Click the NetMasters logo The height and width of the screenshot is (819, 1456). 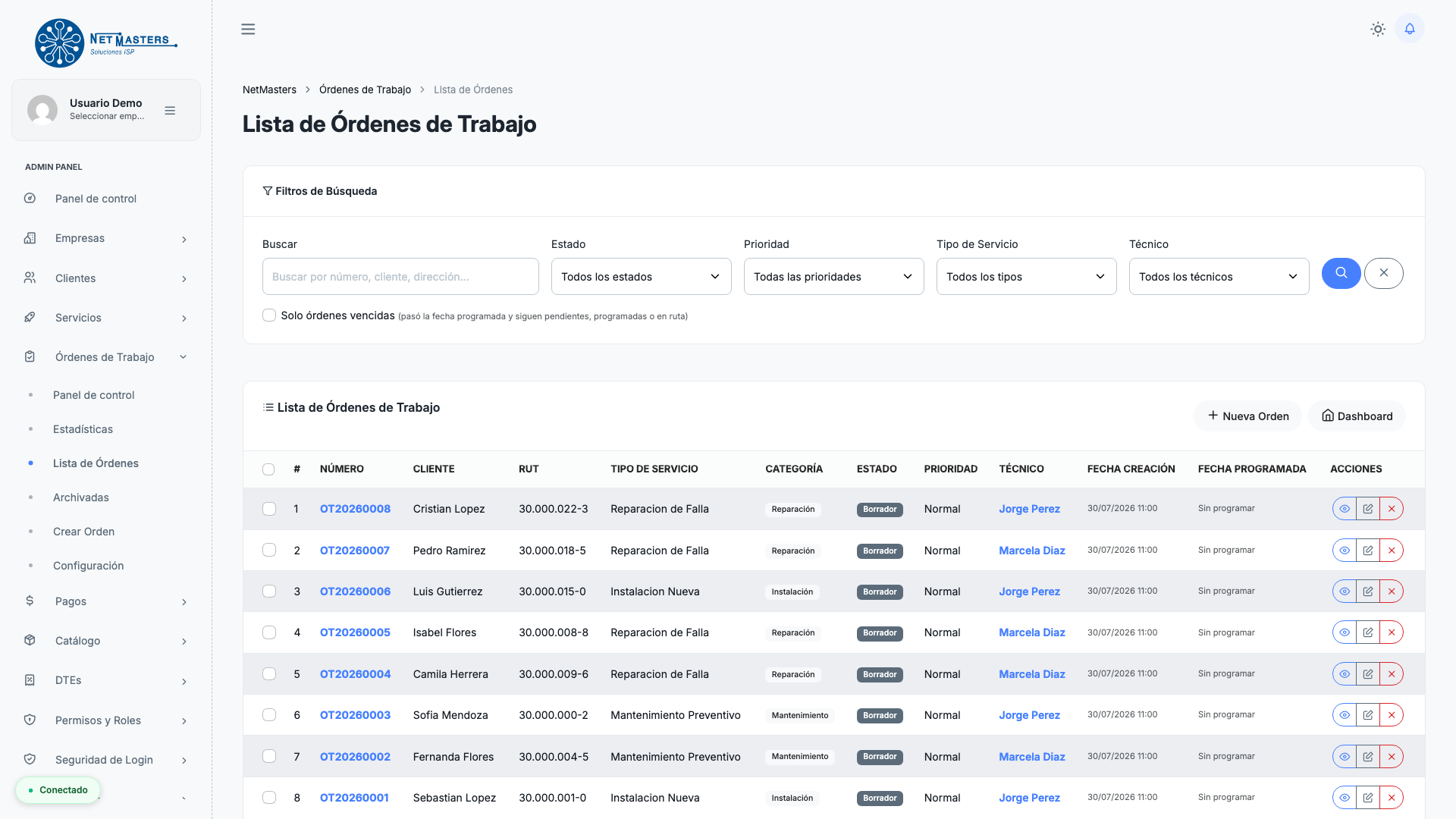tap(106, 43)
